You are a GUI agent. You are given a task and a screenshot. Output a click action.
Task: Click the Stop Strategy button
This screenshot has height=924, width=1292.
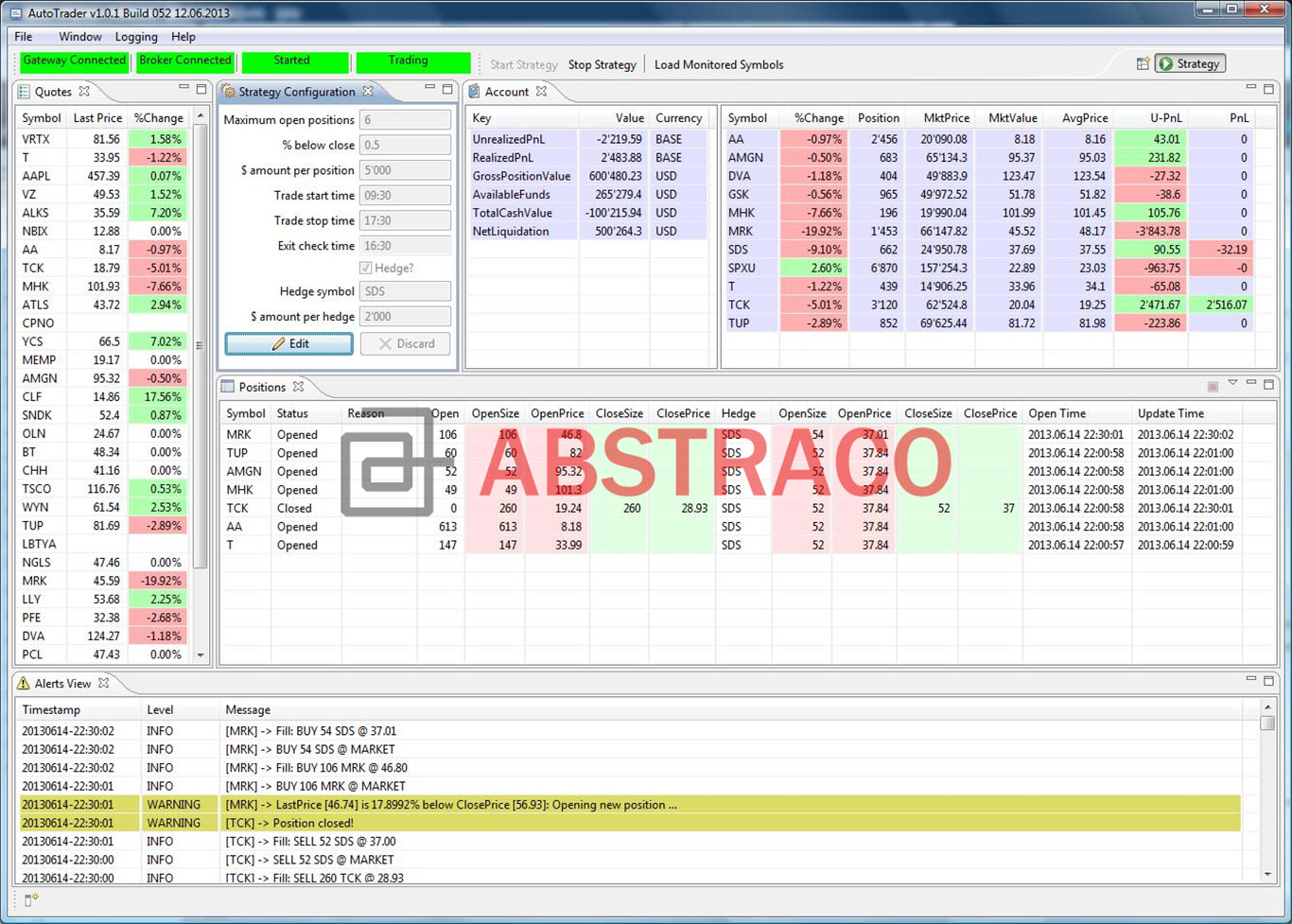(x=602, y=64)
